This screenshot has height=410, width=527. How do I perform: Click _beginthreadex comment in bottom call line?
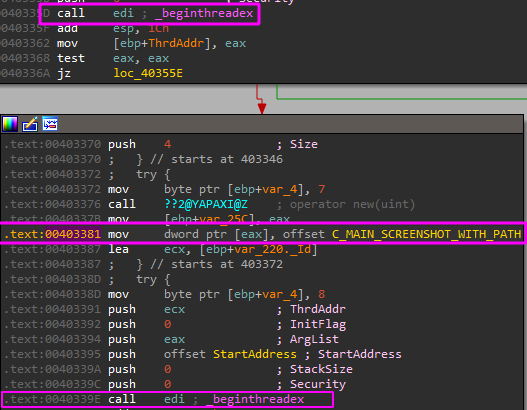click(x=255, y=399)
